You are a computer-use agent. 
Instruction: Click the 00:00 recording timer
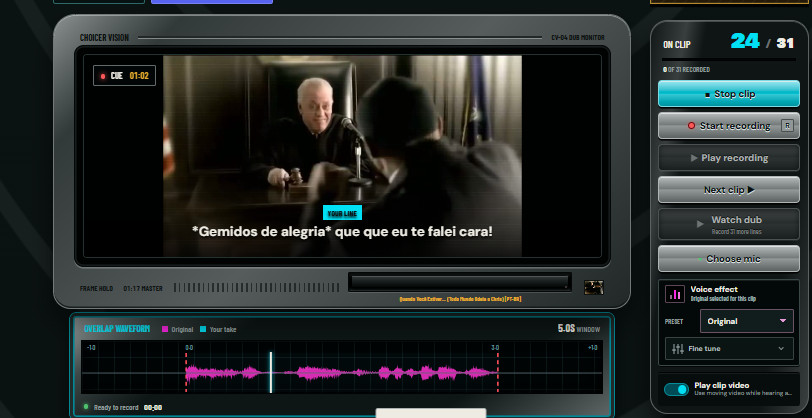point(153,408)
